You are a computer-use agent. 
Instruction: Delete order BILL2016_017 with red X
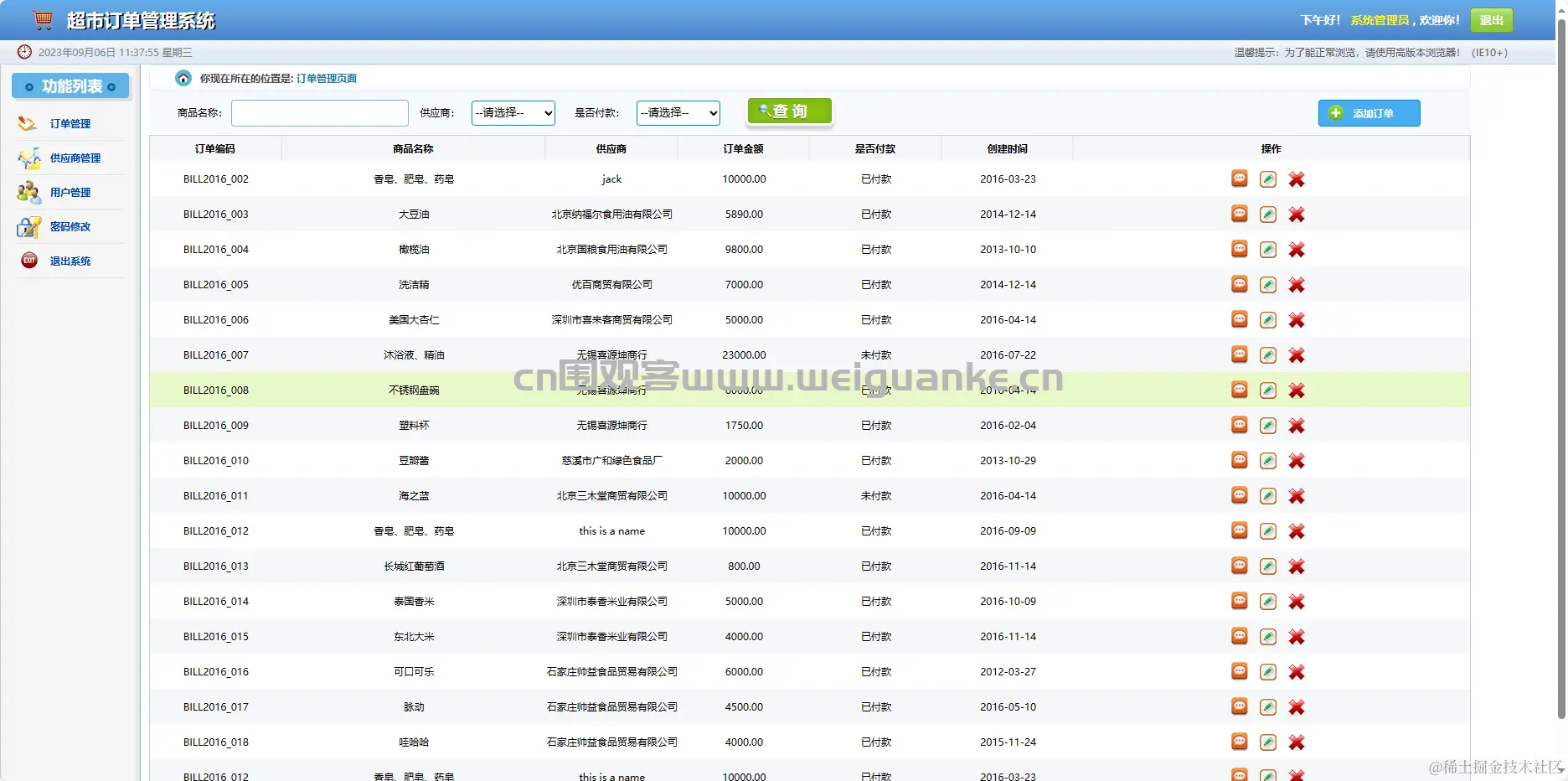pyautogui.click(x=1297, y=707)
